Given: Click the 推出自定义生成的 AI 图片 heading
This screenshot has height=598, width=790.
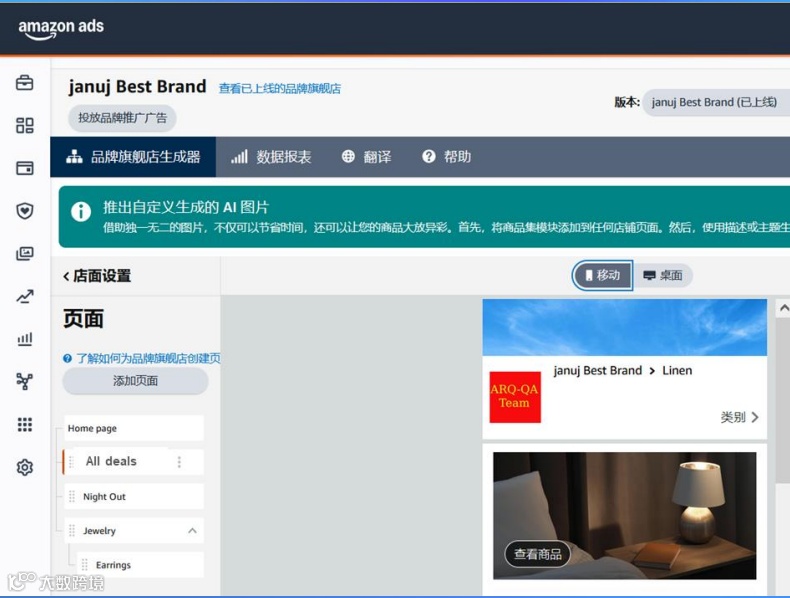Looking at the screenshot, I should pyautogui.click(x=186, y=207).
